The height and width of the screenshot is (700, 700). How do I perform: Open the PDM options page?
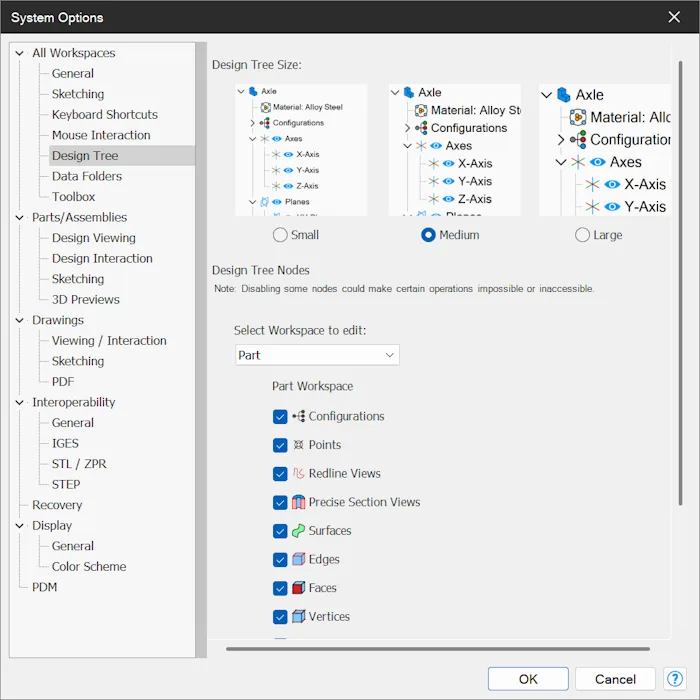45,587
